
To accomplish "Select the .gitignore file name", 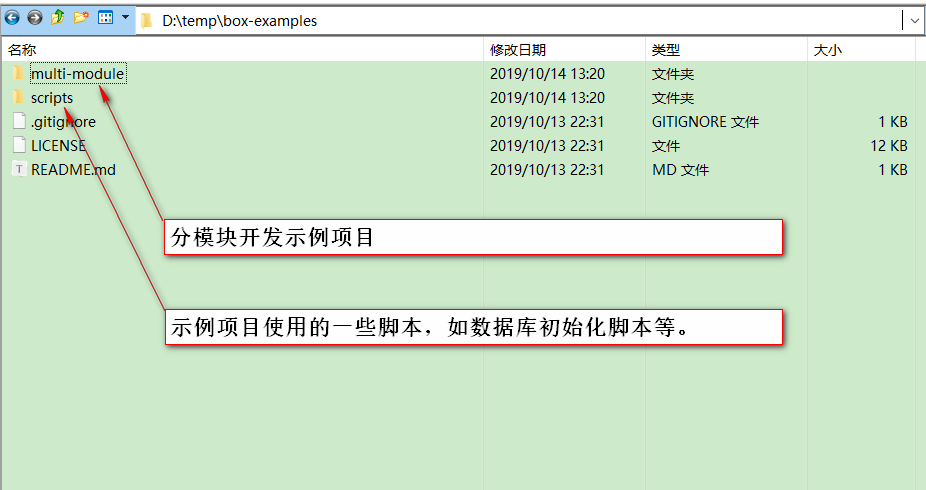I will coord(63,122).
